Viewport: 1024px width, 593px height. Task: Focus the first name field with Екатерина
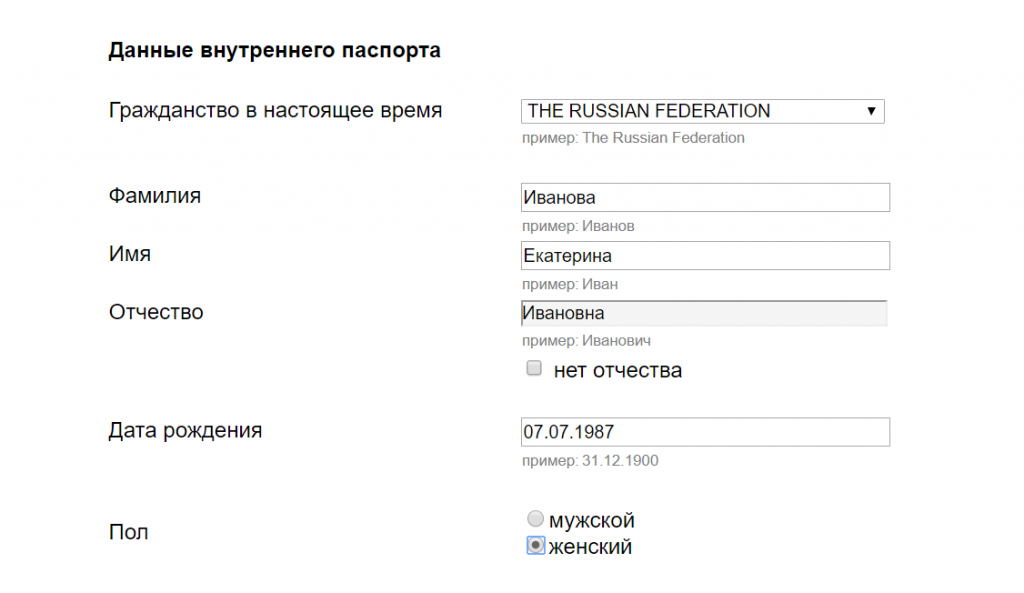[x=705, y=256]
